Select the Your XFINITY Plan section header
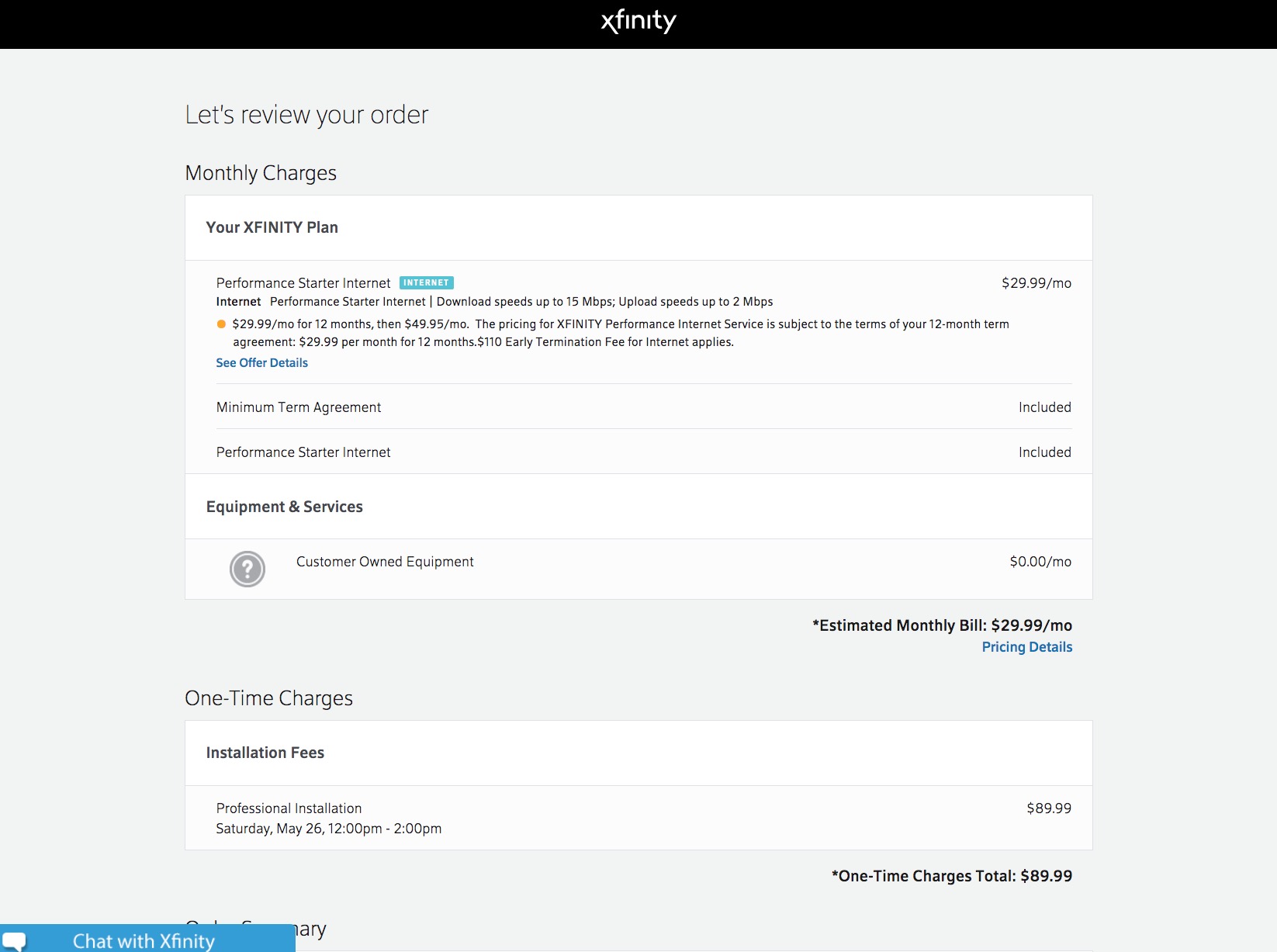Image resolution: width=1277 pixels, height=952 pixels. 272,227
